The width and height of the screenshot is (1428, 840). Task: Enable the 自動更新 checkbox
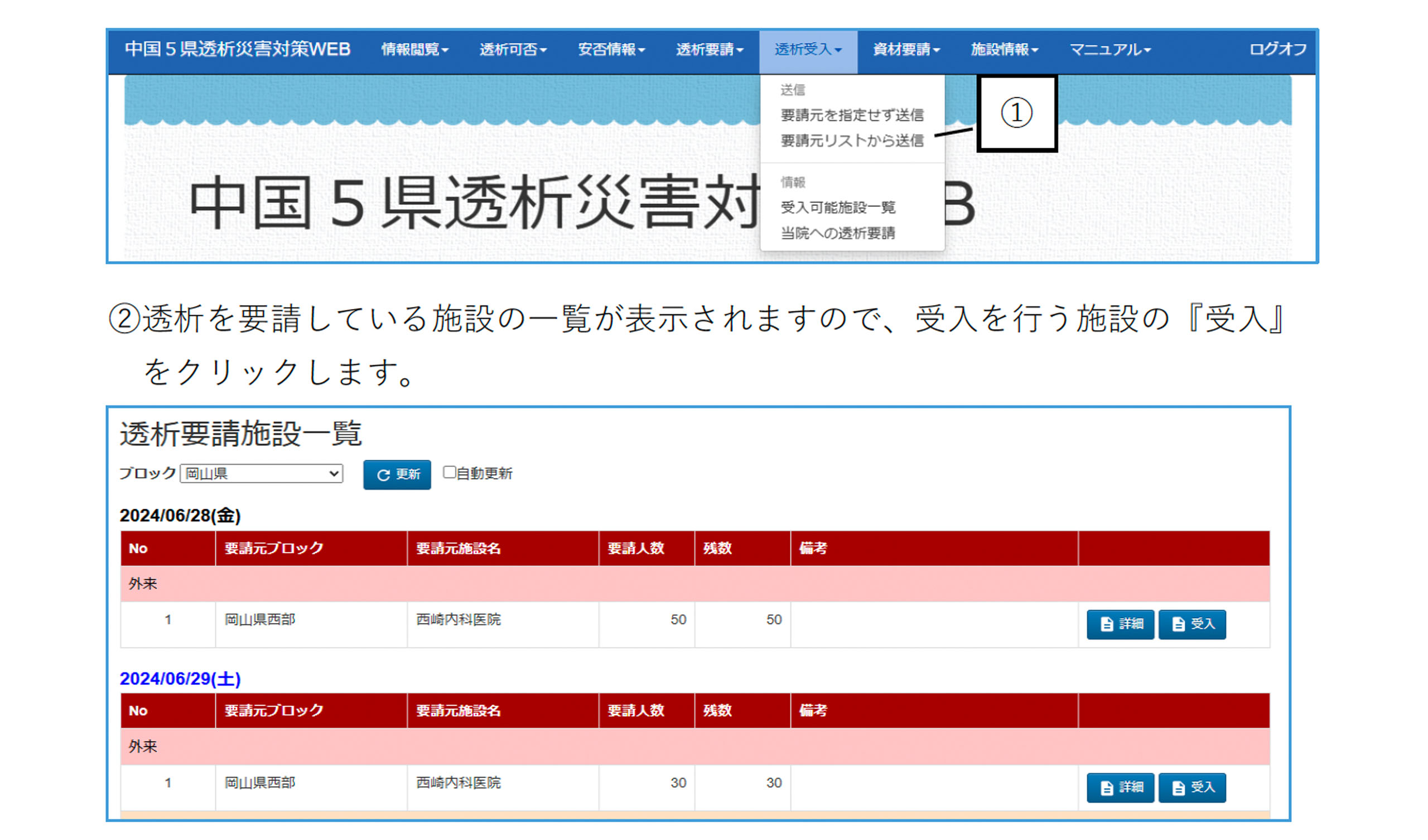pos(450,472)
